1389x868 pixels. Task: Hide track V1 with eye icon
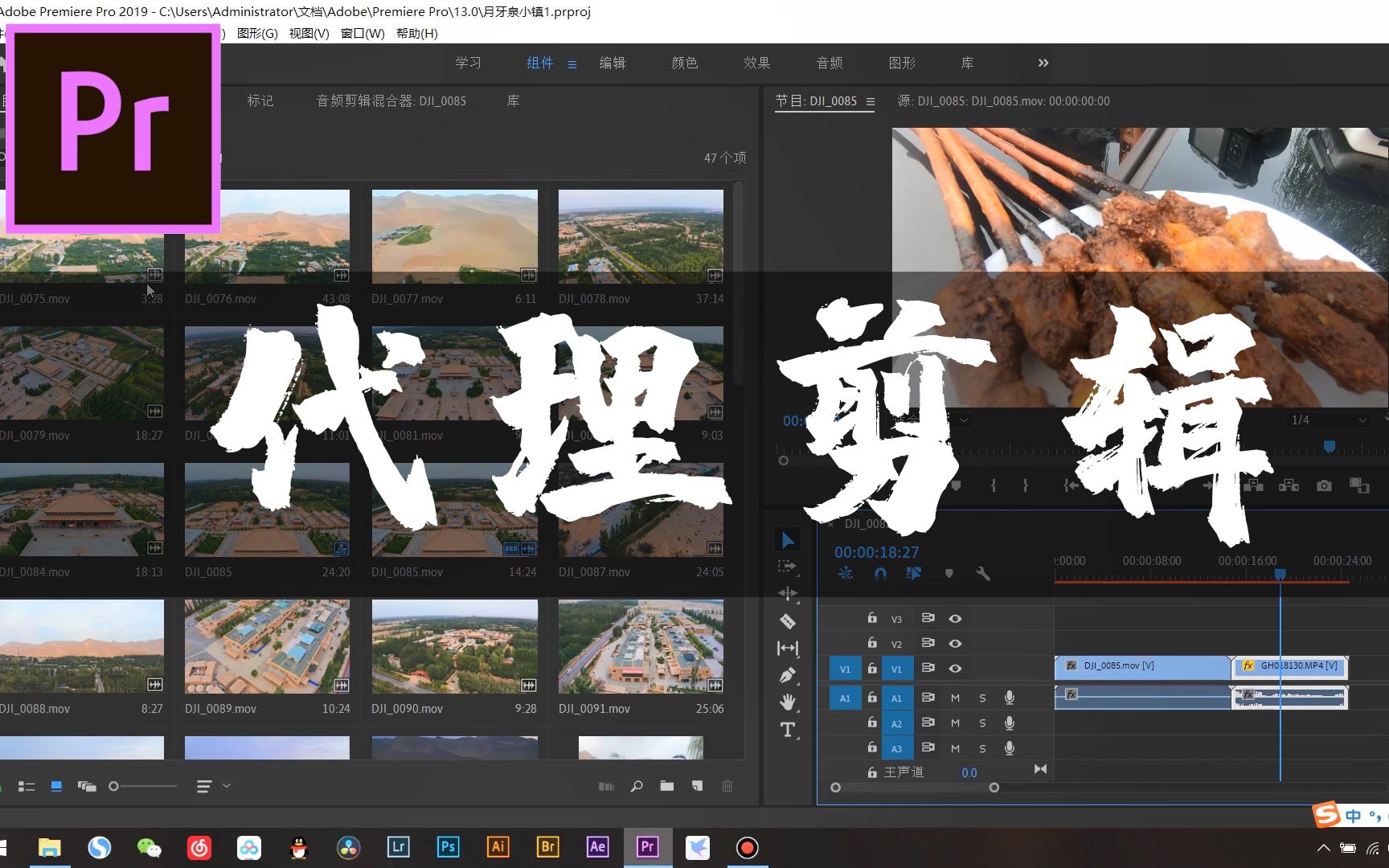click(955, 669)
